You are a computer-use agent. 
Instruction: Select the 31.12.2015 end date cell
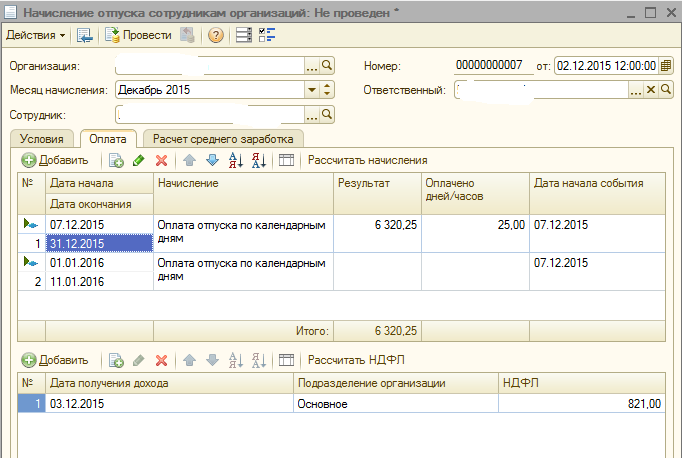coord(98,243)
